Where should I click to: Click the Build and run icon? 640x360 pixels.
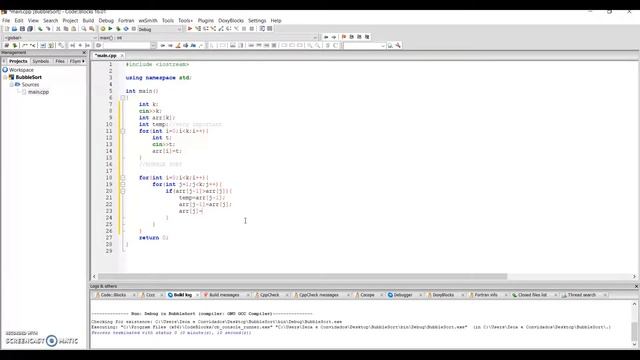coord(118,29)
